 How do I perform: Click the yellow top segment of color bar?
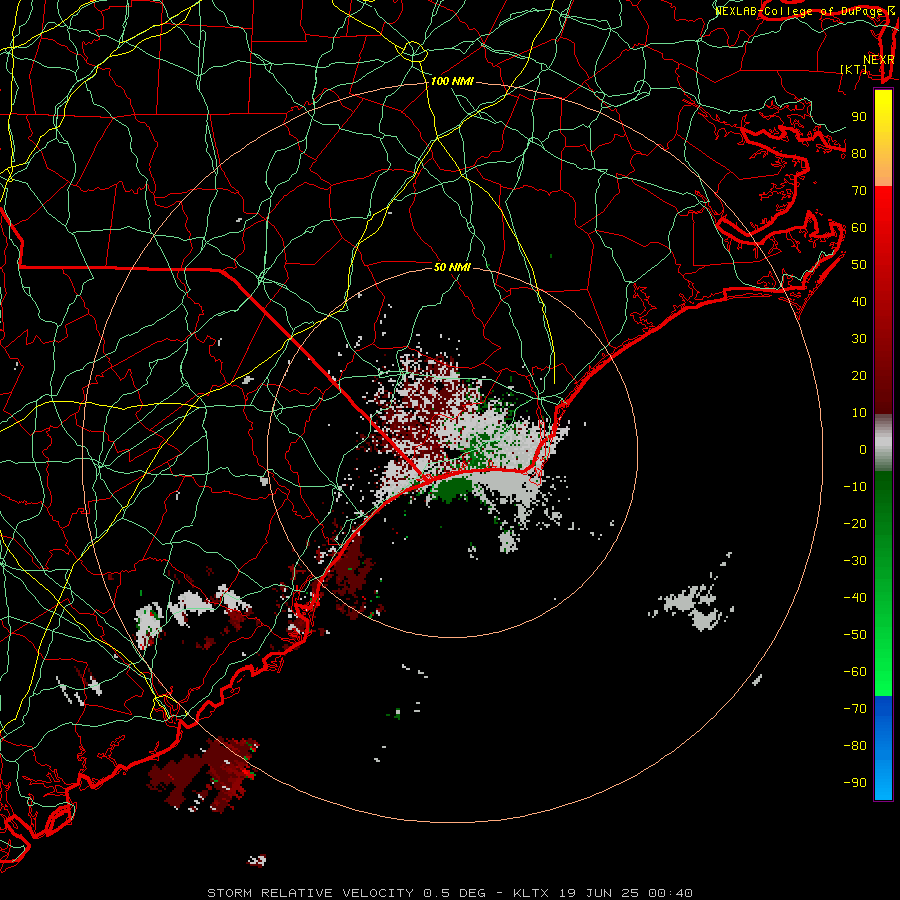[x=883, y=138]
